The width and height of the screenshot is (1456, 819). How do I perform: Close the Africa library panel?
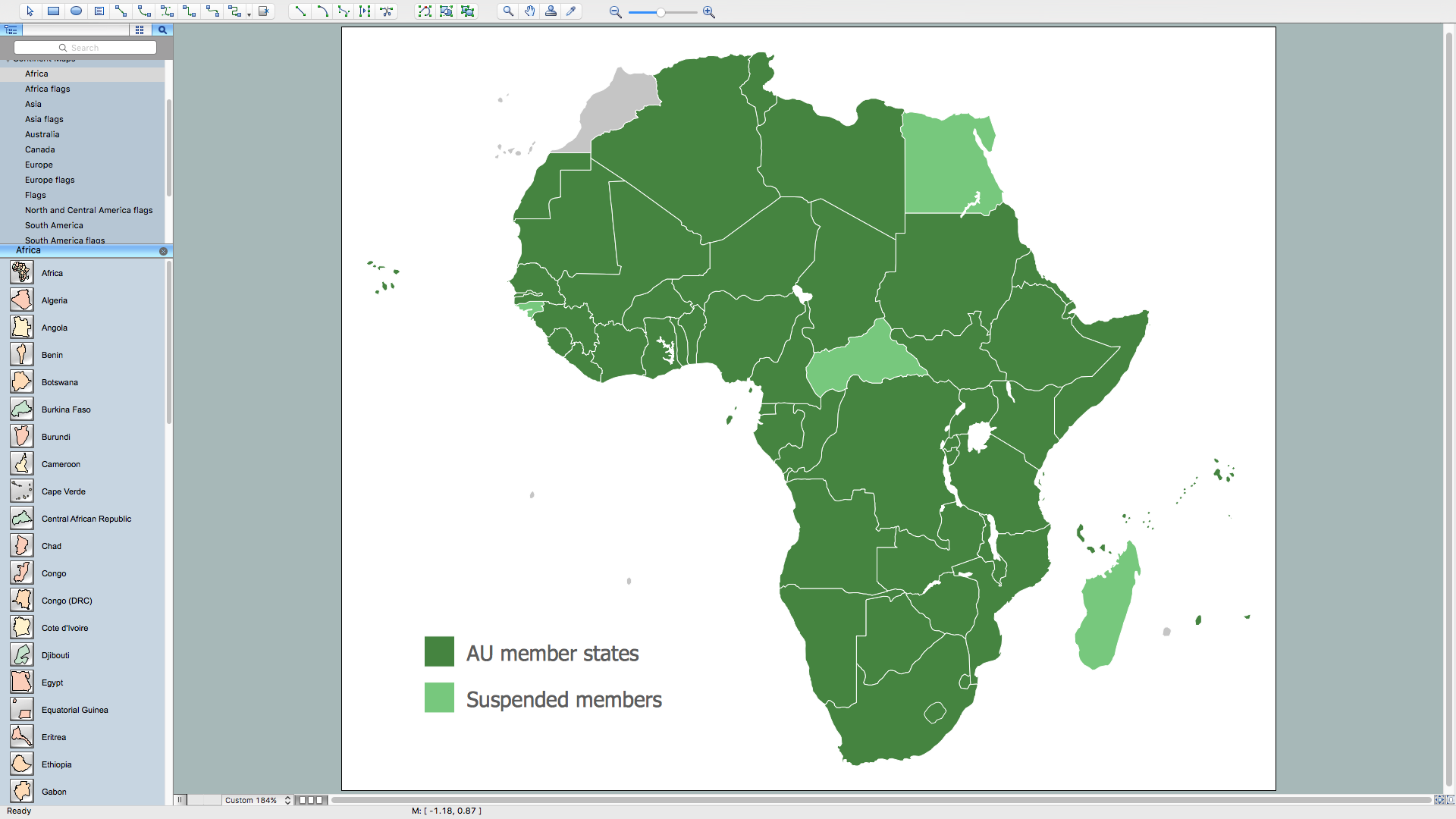click(x=163, y=251)
